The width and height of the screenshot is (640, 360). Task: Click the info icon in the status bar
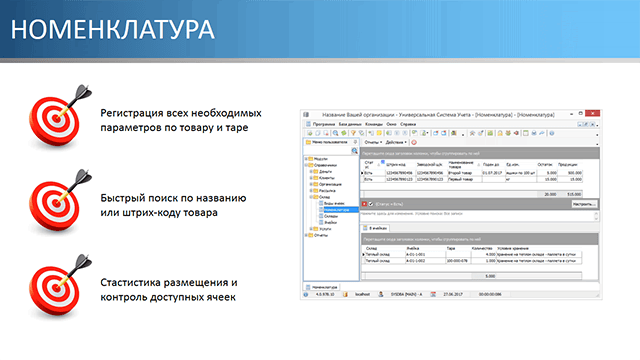[306, 294]
